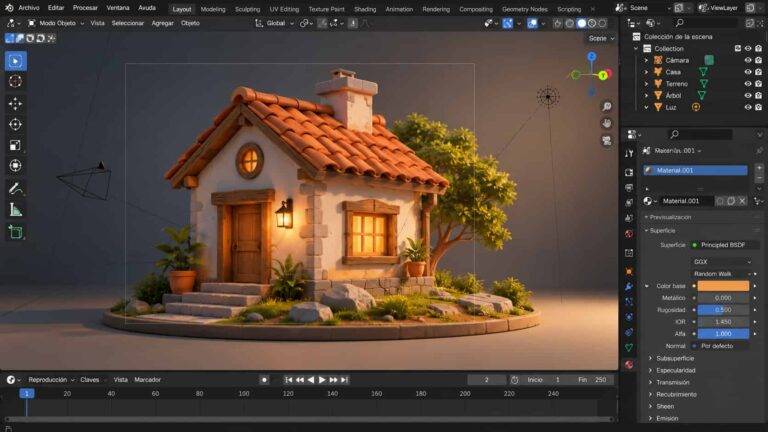Switch to solid viewport shading
This screenshot has width=768, height=432.
tap(581, 23)
